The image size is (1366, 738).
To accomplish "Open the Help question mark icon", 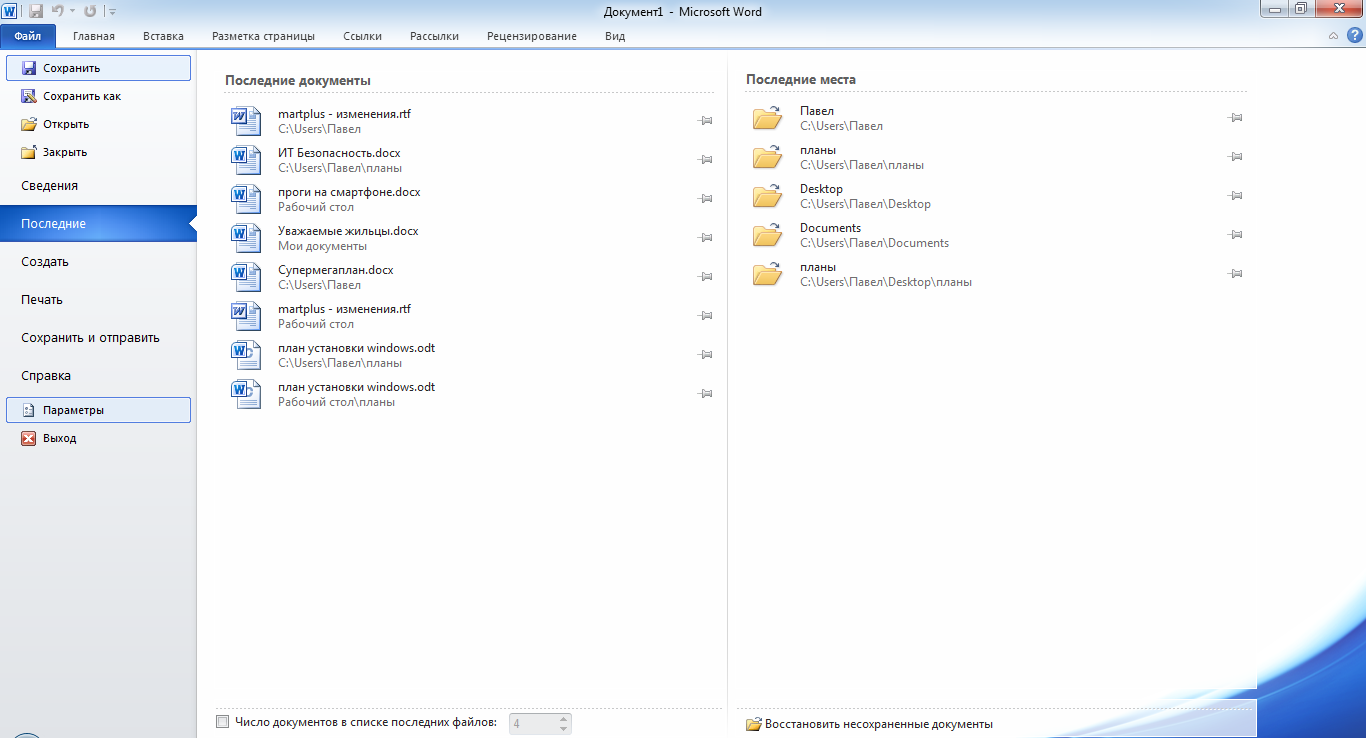I will (1355, 36).
